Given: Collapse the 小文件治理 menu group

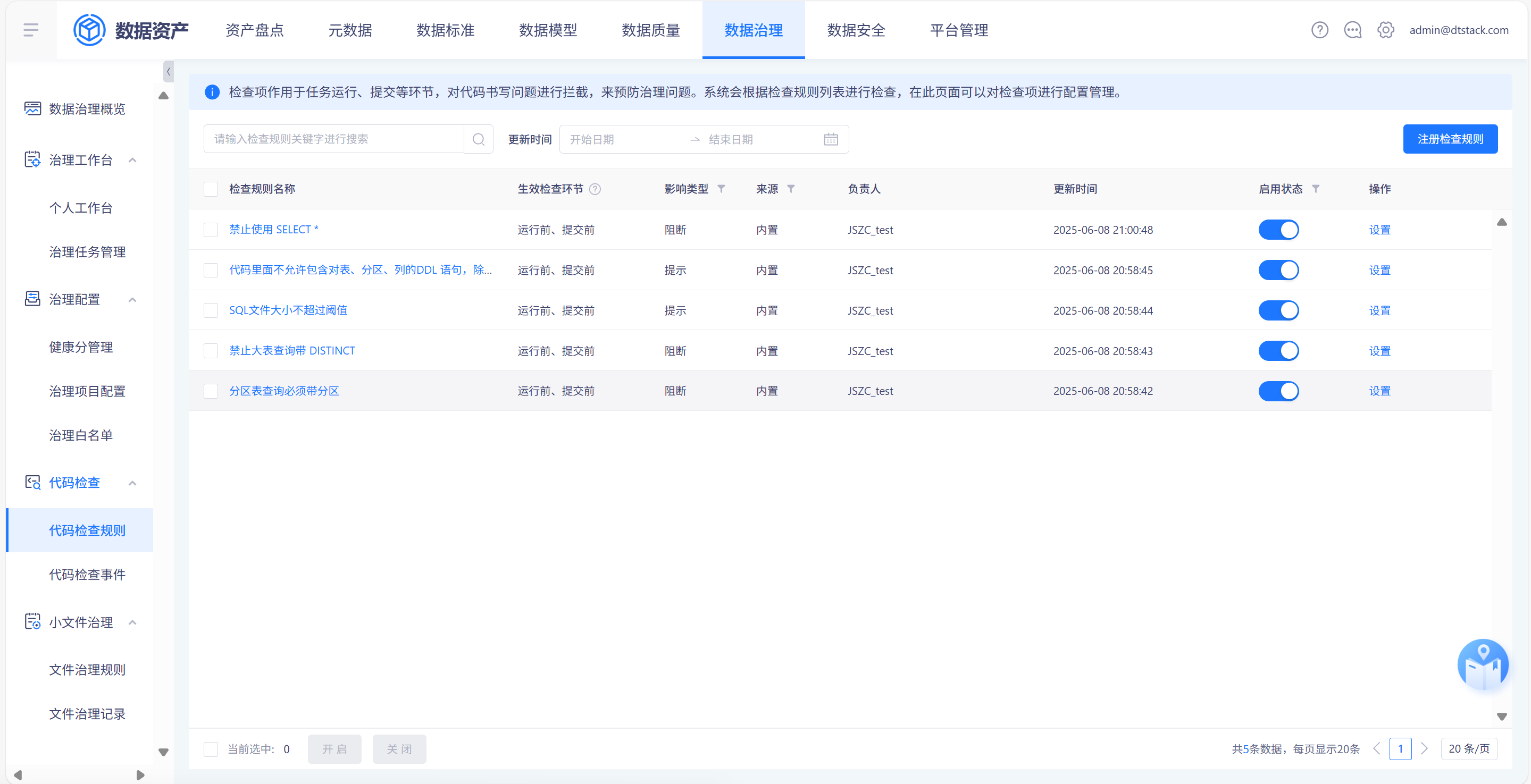Looking at the screenshot, I should [x=132, y=623].
